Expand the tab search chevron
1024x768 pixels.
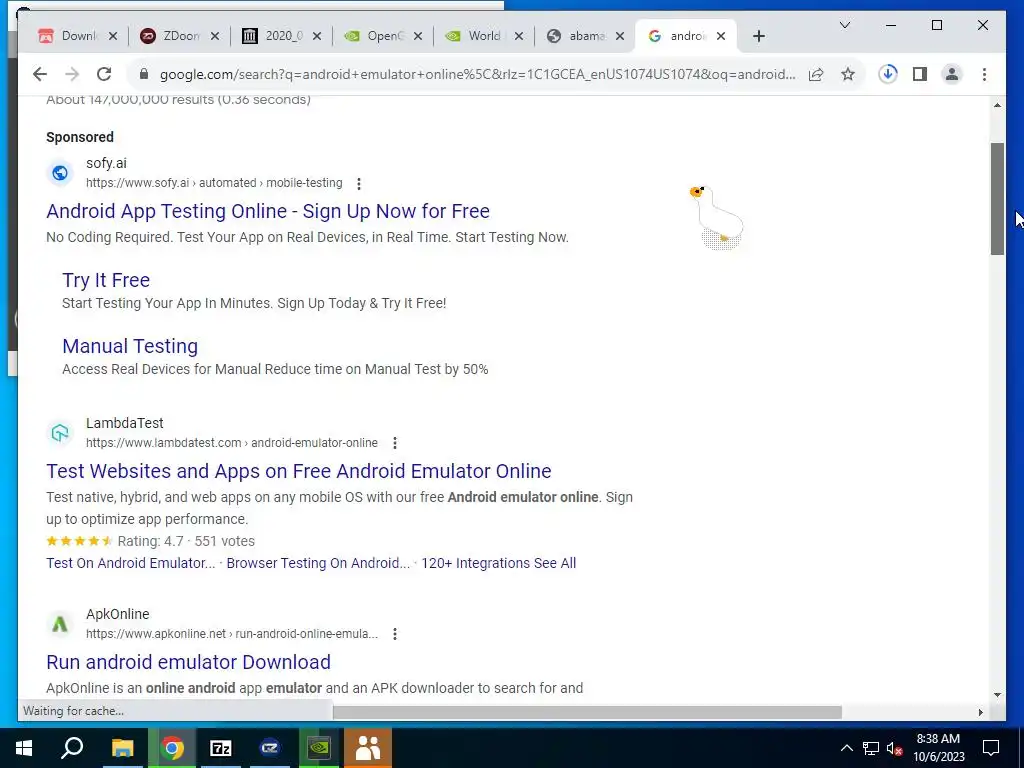pos(844,25)
